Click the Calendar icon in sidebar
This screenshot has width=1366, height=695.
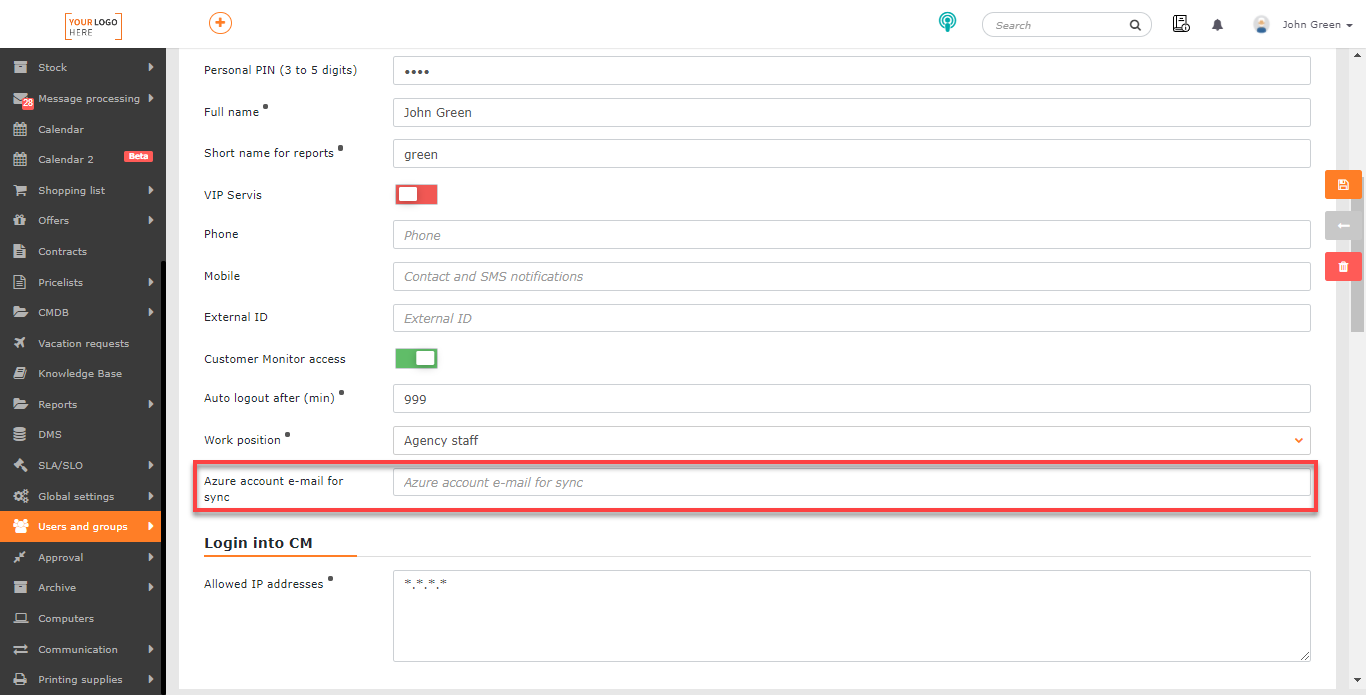click(x=20, y=129)
